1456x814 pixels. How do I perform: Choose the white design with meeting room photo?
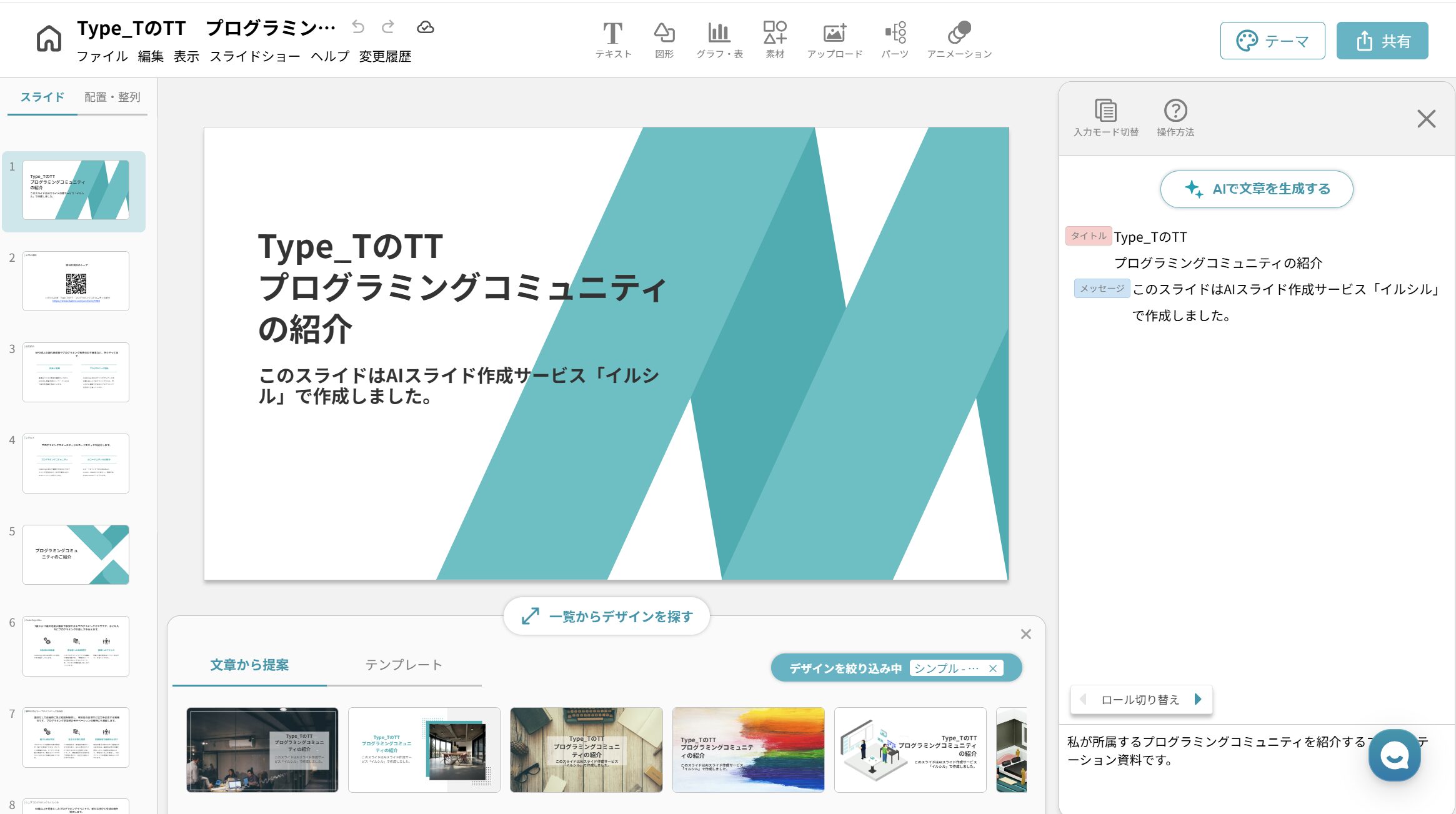[x=424, y=750]
